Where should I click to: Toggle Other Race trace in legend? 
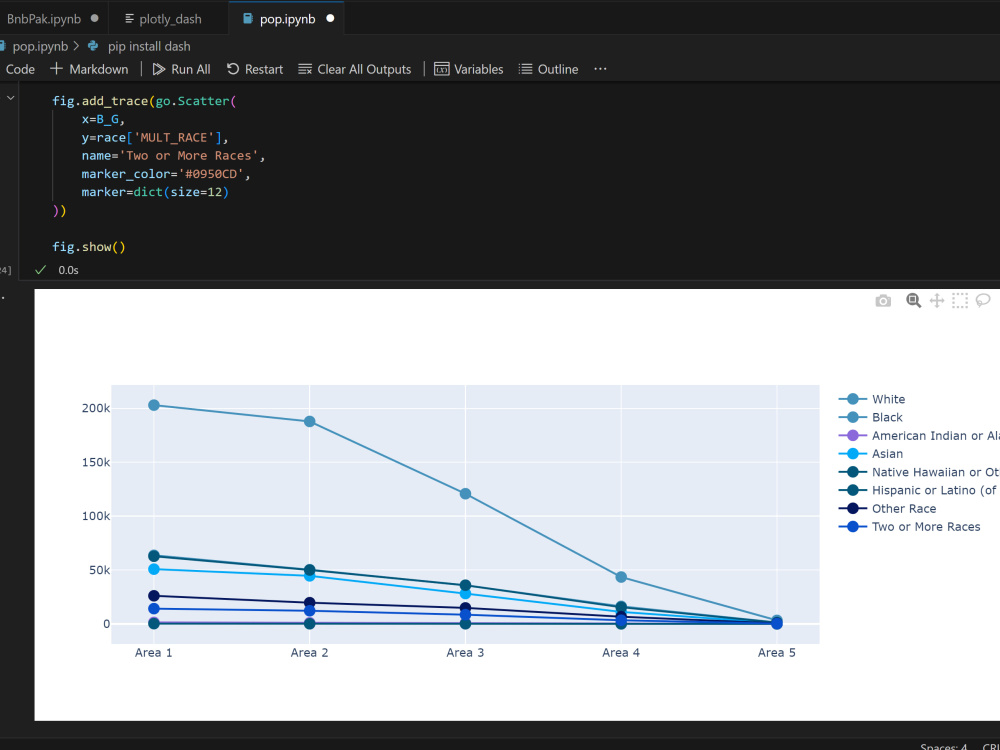[887, 508]
